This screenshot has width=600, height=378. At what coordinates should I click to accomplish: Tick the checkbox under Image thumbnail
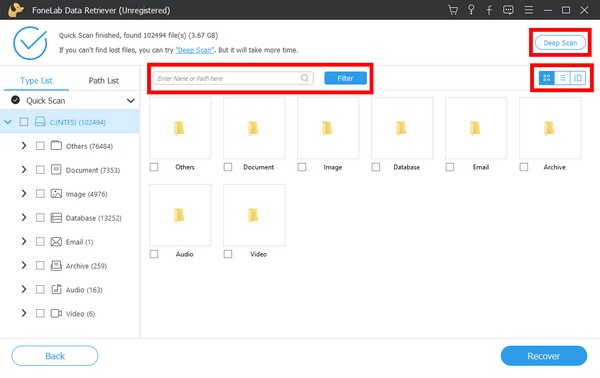[x=302, y=167]
